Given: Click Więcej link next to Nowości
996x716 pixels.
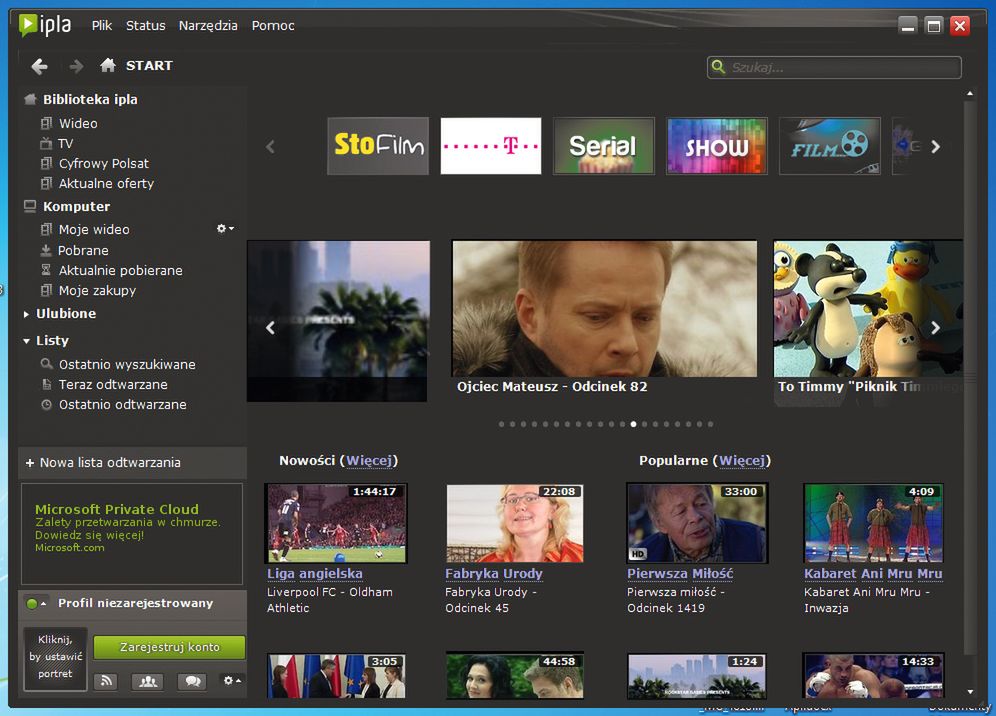Looking at the screenshot, I should (369, 461).
